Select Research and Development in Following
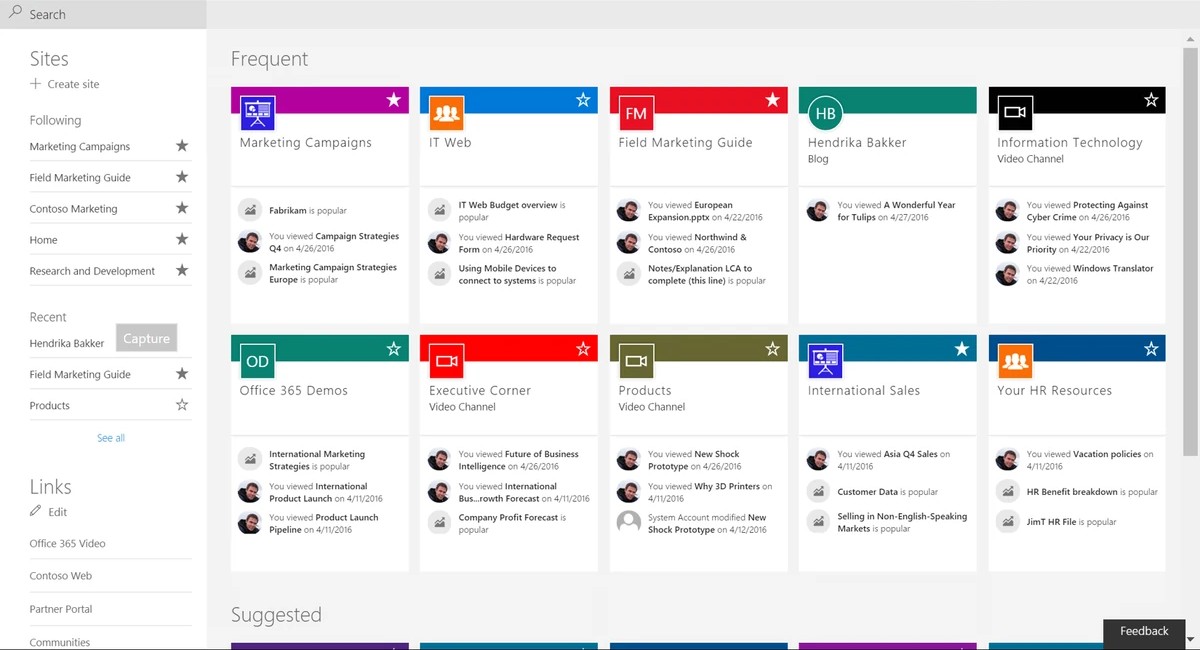The width and height of the screenshot is (1200, 650). point(92,271)
